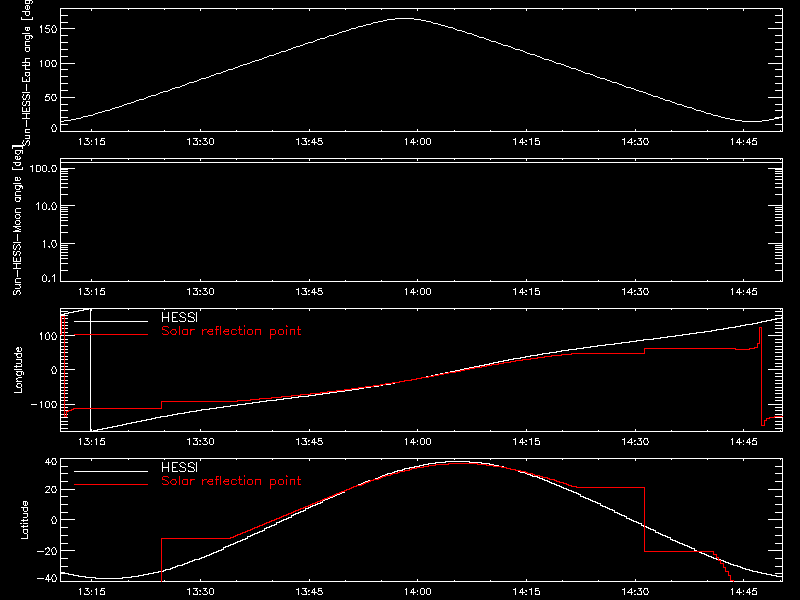Select the 100 tick on Longitude axis

(x=47, y=336)
